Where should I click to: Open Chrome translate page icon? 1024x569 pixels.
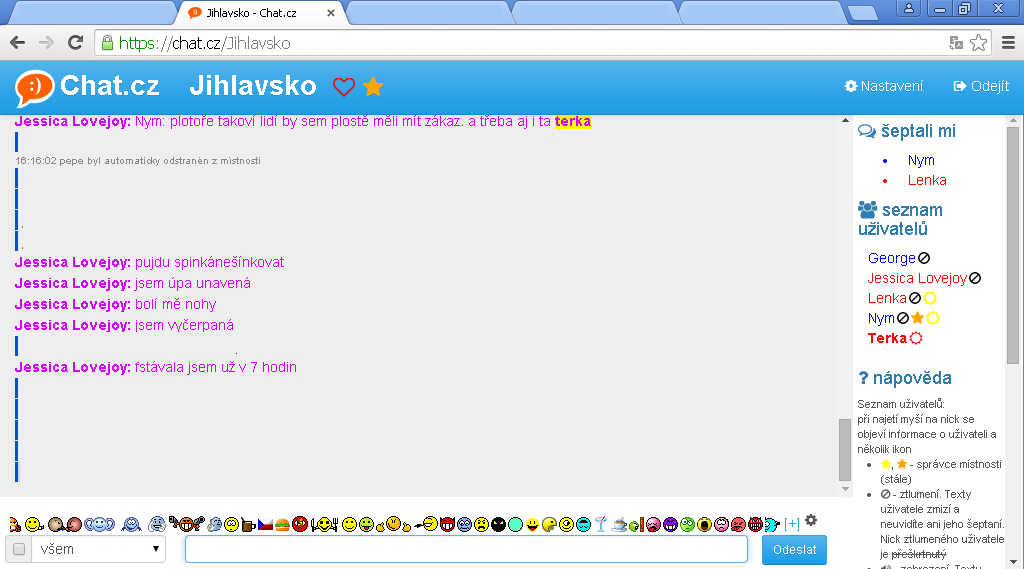tap(956, 43)
